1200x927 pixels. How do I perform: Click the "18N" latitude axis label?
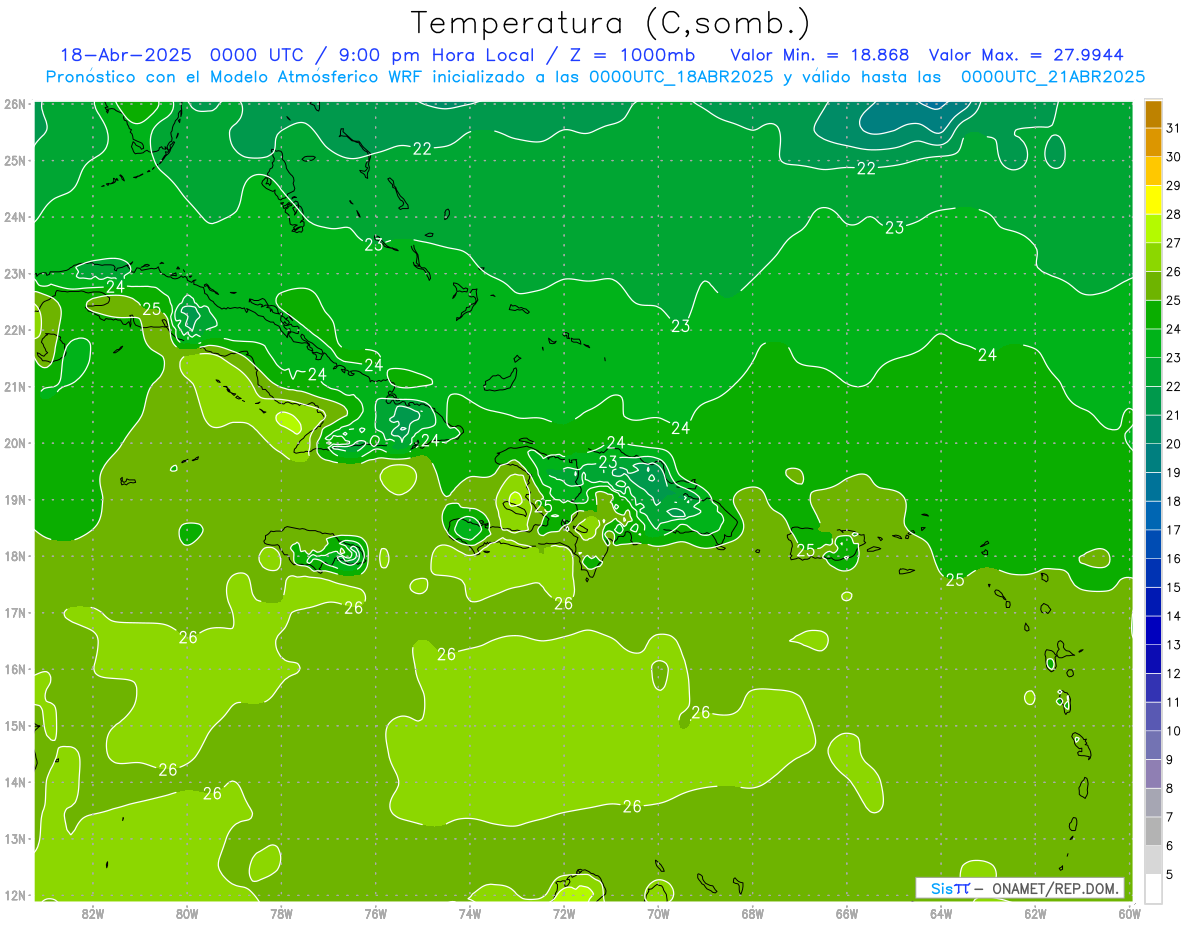click(x=15, y=555)
